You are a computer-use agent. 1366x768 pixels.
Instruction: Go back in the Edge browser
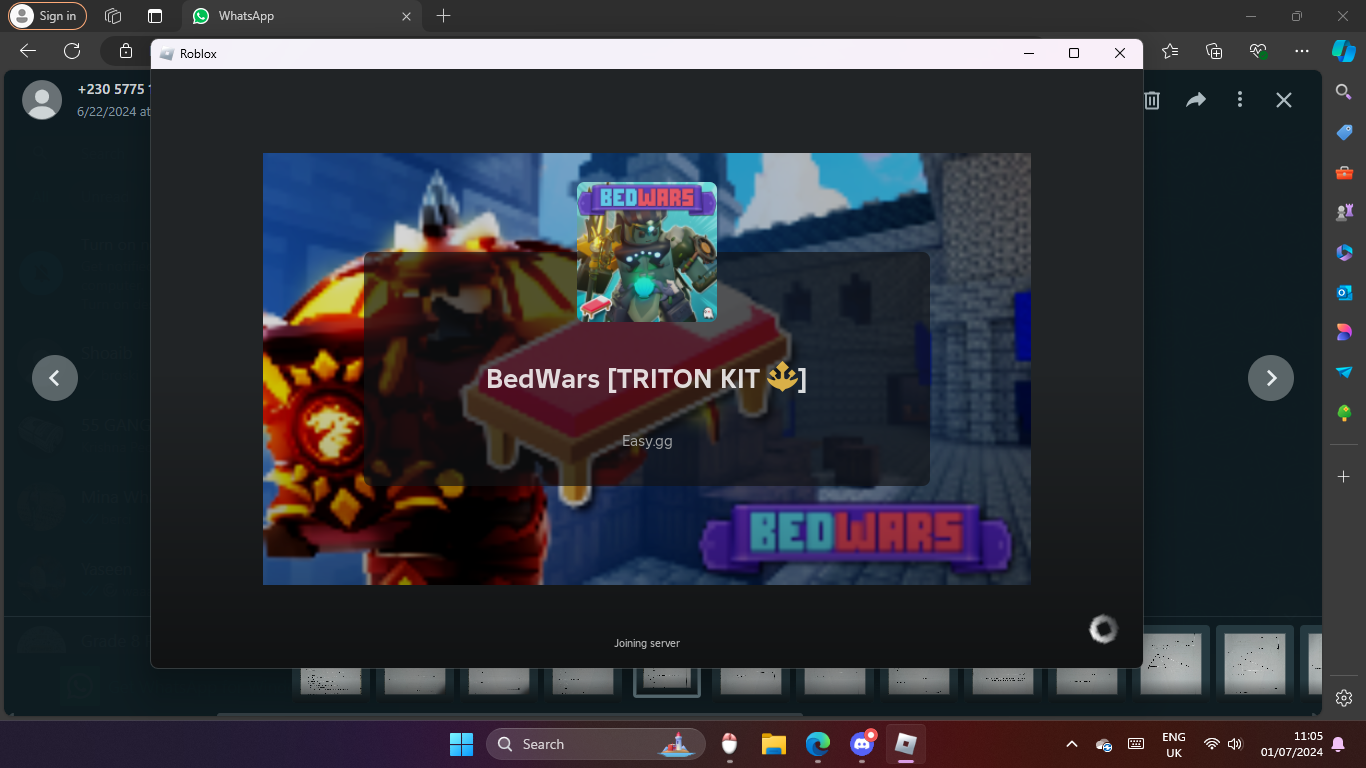28,51
